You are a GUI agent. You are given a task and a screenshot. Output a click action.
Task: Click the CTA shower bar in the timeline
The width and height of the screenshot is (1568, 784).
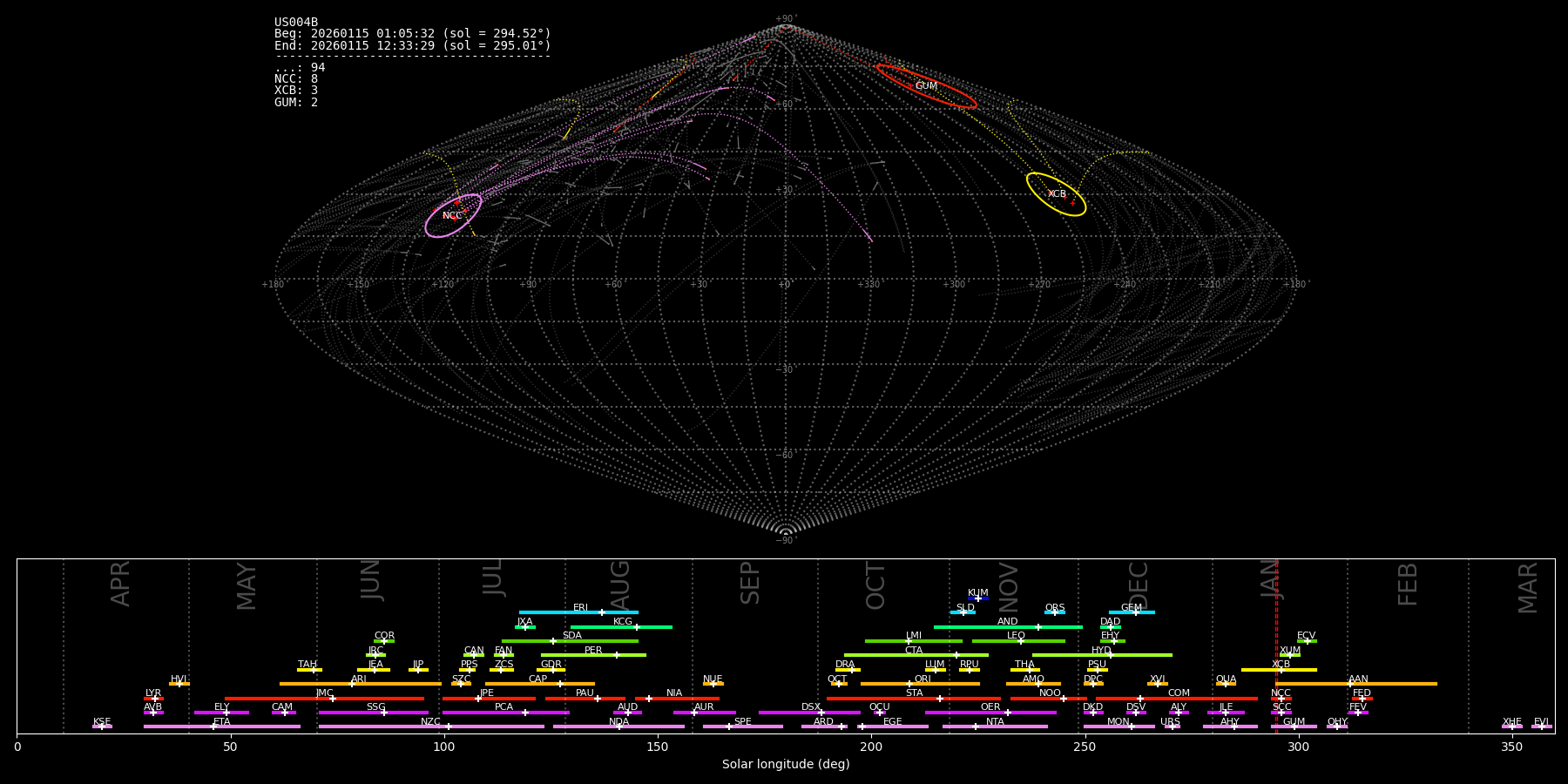click(916, 655)
